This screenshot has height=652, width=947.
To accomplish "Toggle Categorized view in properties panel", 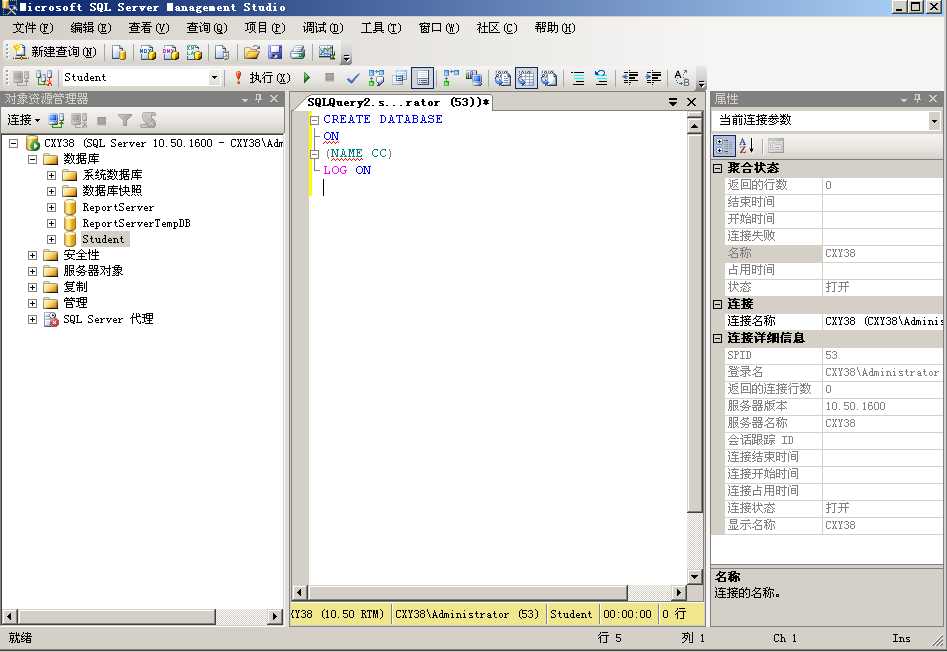I will 724,145.
